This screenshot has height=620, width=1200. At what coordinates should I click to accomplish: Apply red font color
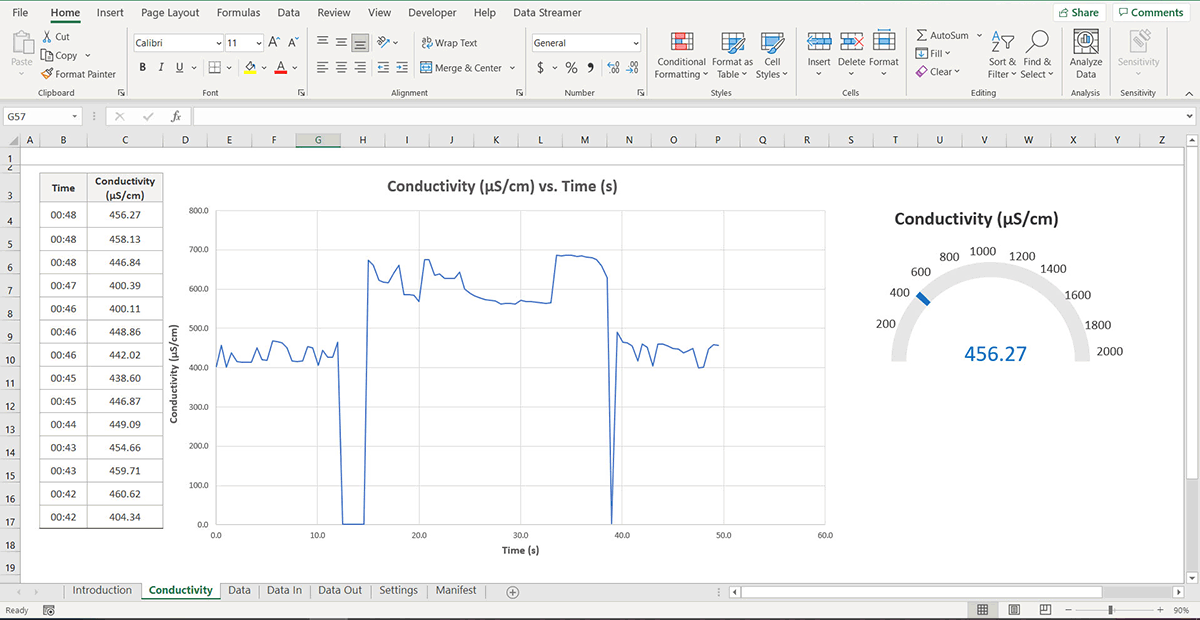click(281, 68)
